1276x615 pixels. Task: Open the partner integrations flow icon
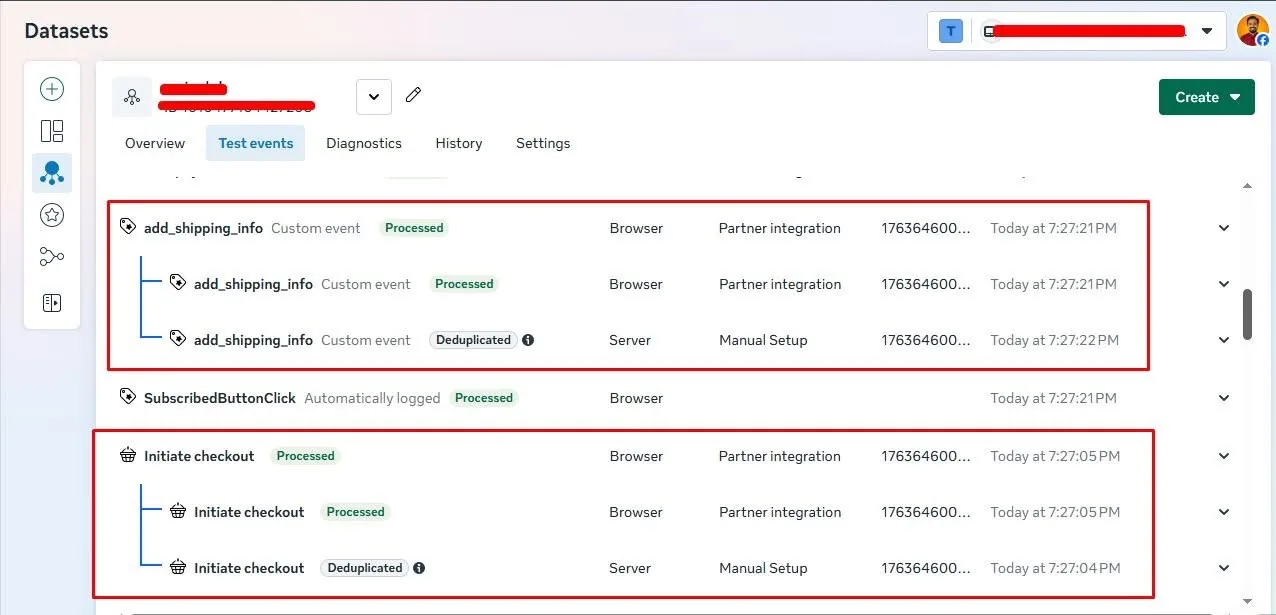(52, 257)
